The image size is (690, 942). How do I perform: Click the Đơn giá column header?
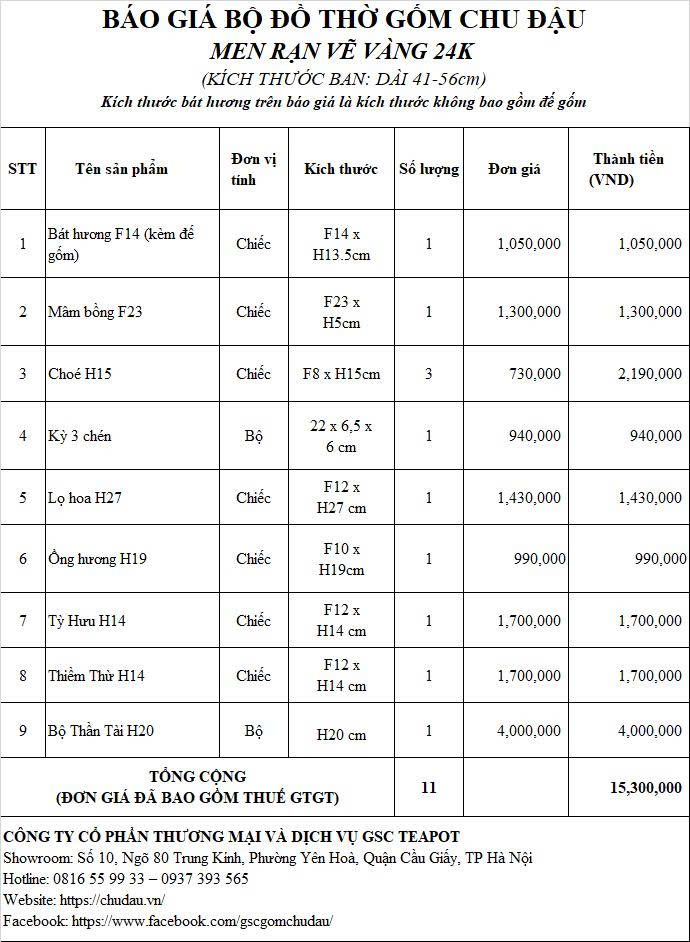click(516, 169)
